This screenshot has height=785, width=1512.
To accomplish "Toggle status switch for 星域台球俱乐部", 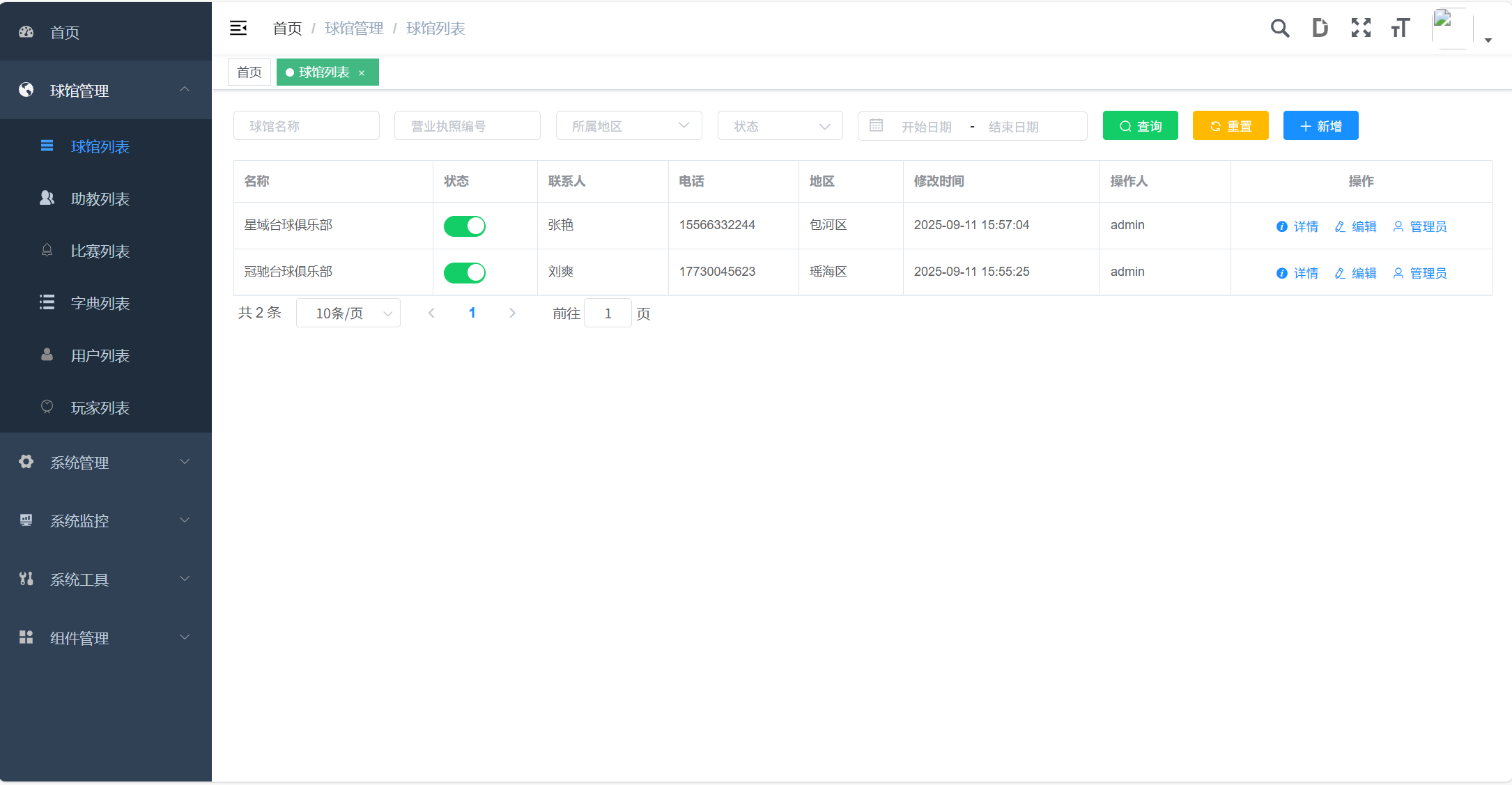I will [464, 226].
